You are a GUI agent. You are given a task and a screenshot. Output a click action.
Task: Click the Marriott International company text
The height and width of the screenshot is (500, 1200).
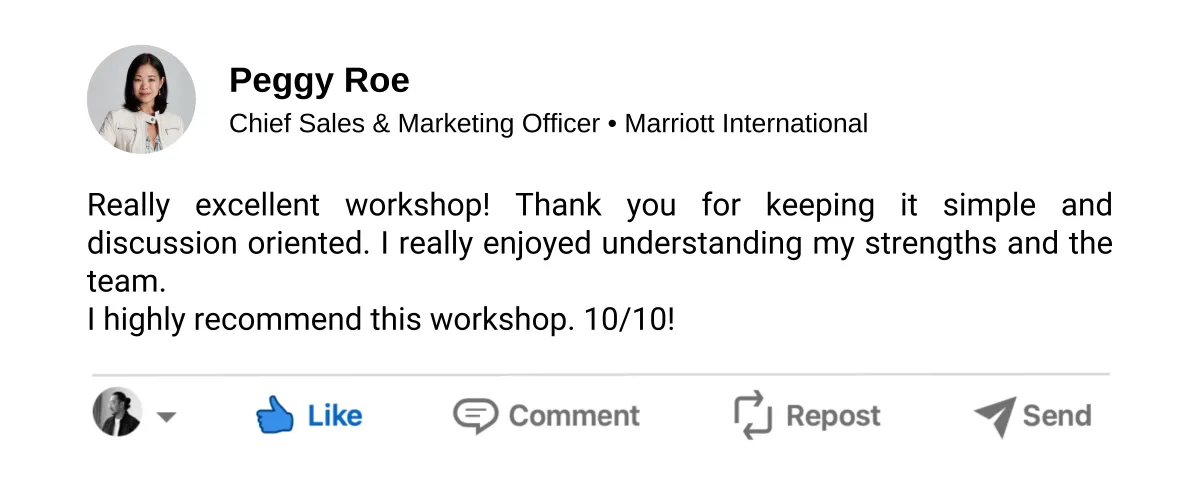click(746, 124)
